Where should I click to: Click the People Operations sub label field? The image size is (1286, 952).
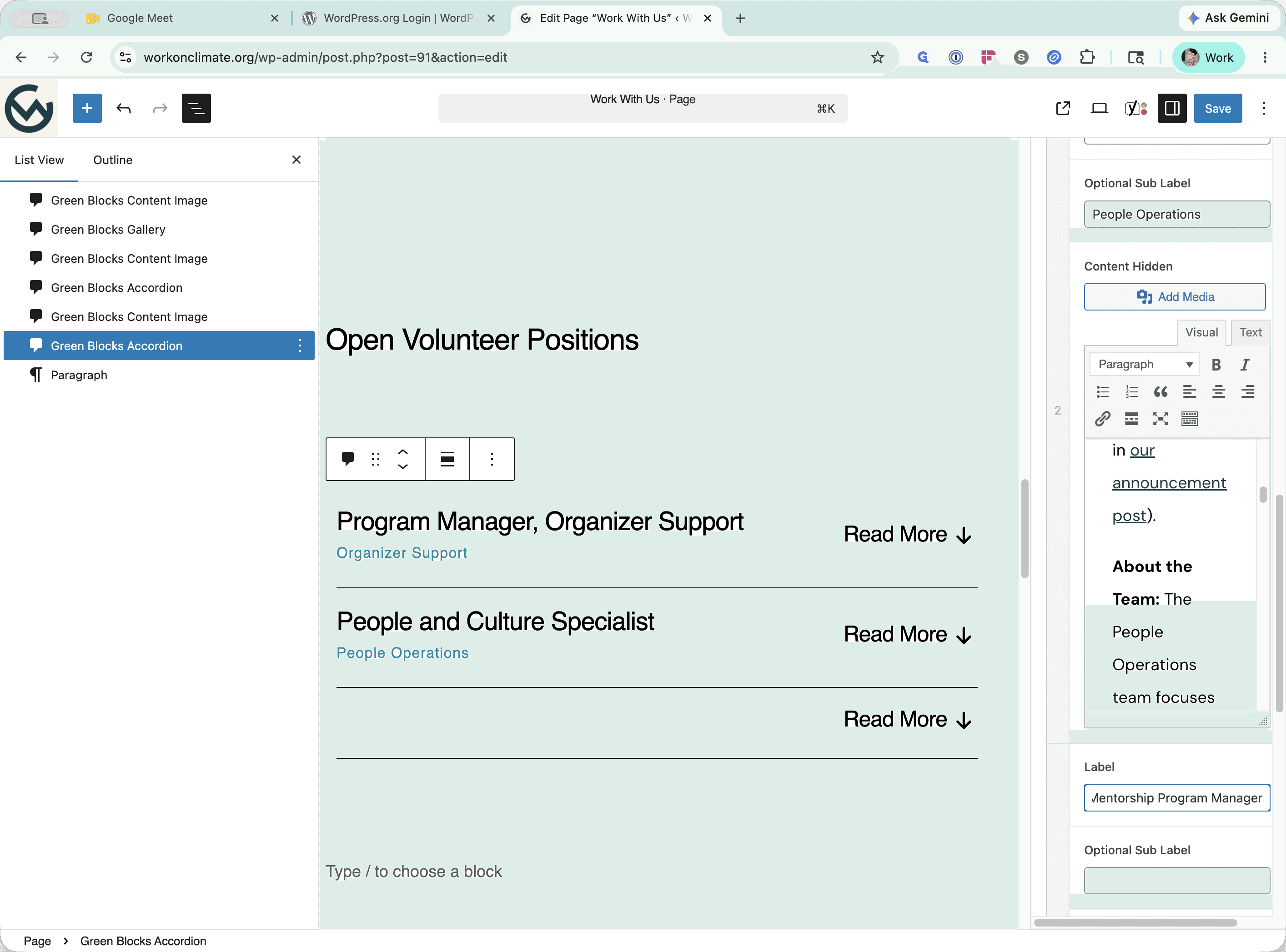(x=1176, y=215)
